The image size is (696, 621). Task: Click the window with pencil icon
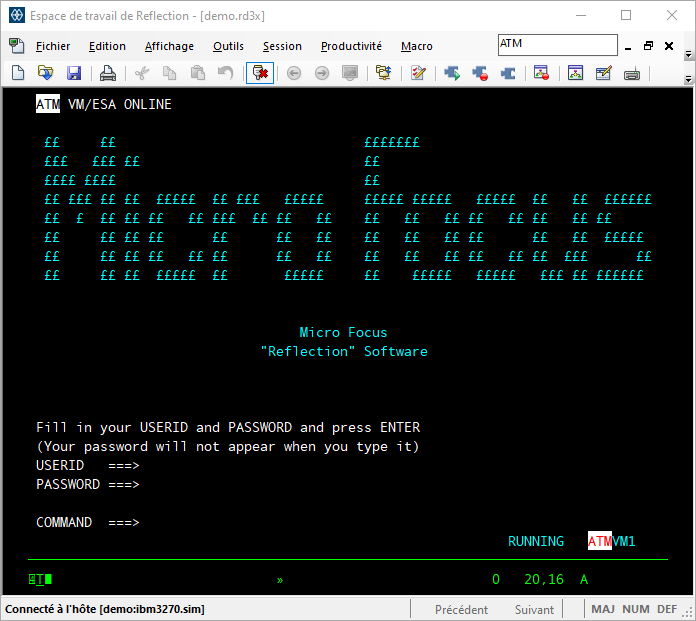pos(604,73)
